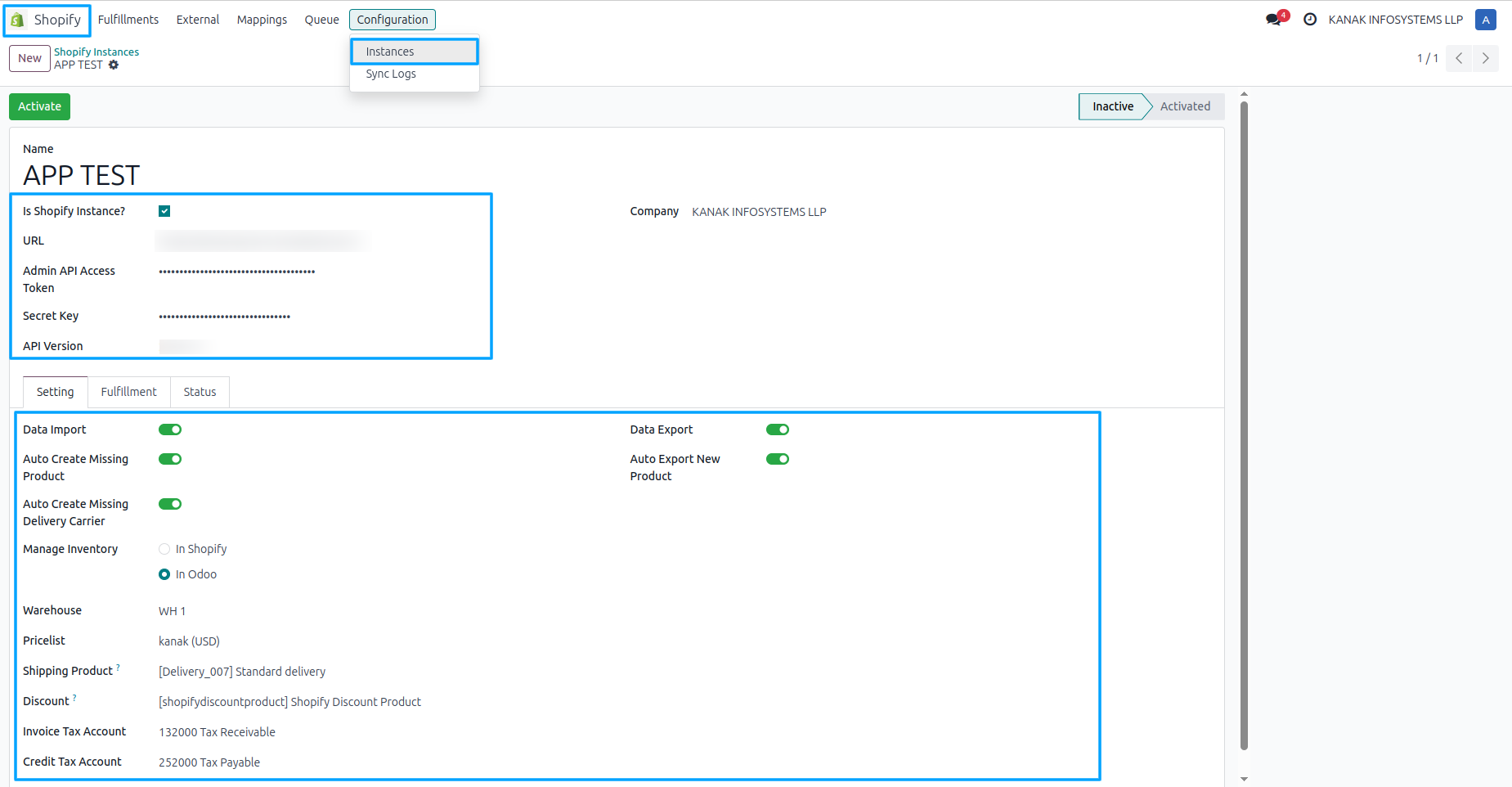The image size is (1512, 787).
Task: Open the Shopify app home icon
Action: coord(17,20)
